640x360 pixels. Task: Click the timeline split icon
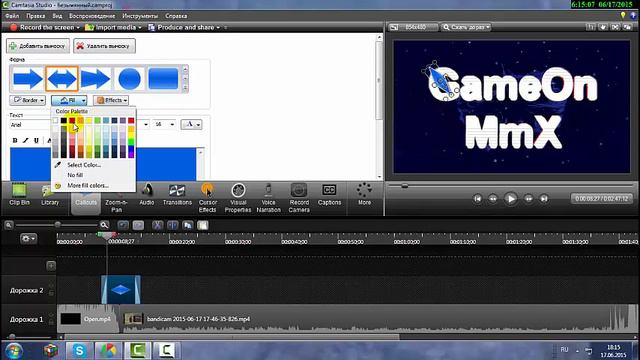[x=173, y=225]
